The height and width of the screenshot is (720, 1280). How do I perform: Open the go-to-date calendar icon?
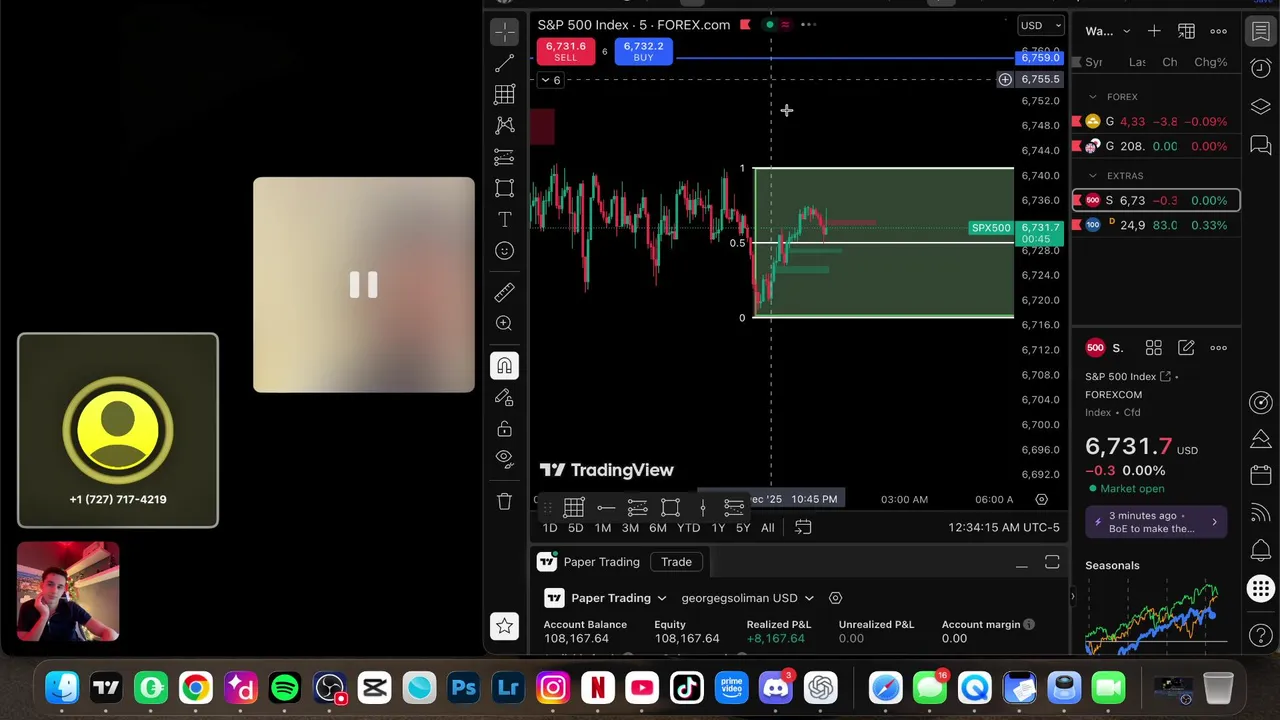pyautogui.click(x=803, y=527)
